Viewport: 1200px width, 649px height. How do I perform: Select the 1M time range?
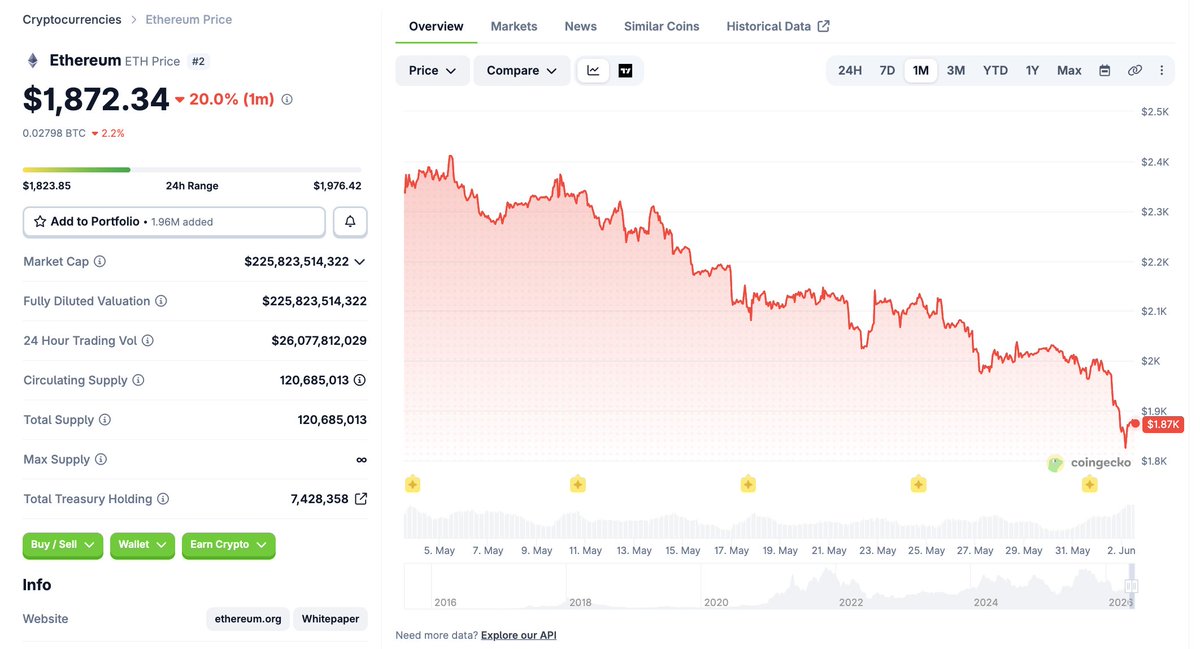[921, 70]
